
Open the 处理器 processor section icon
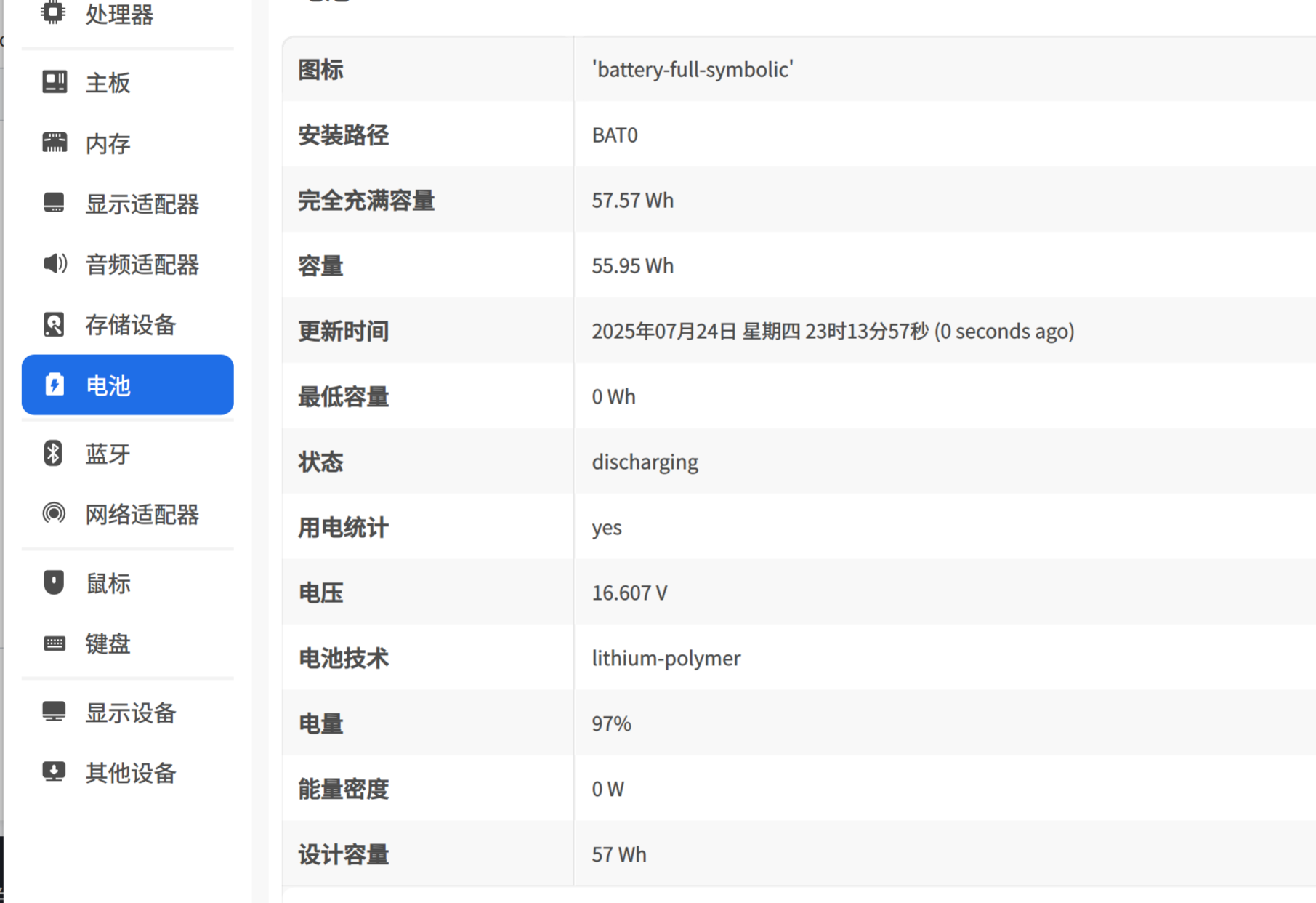pyautogui.click(x=53, y=12)
